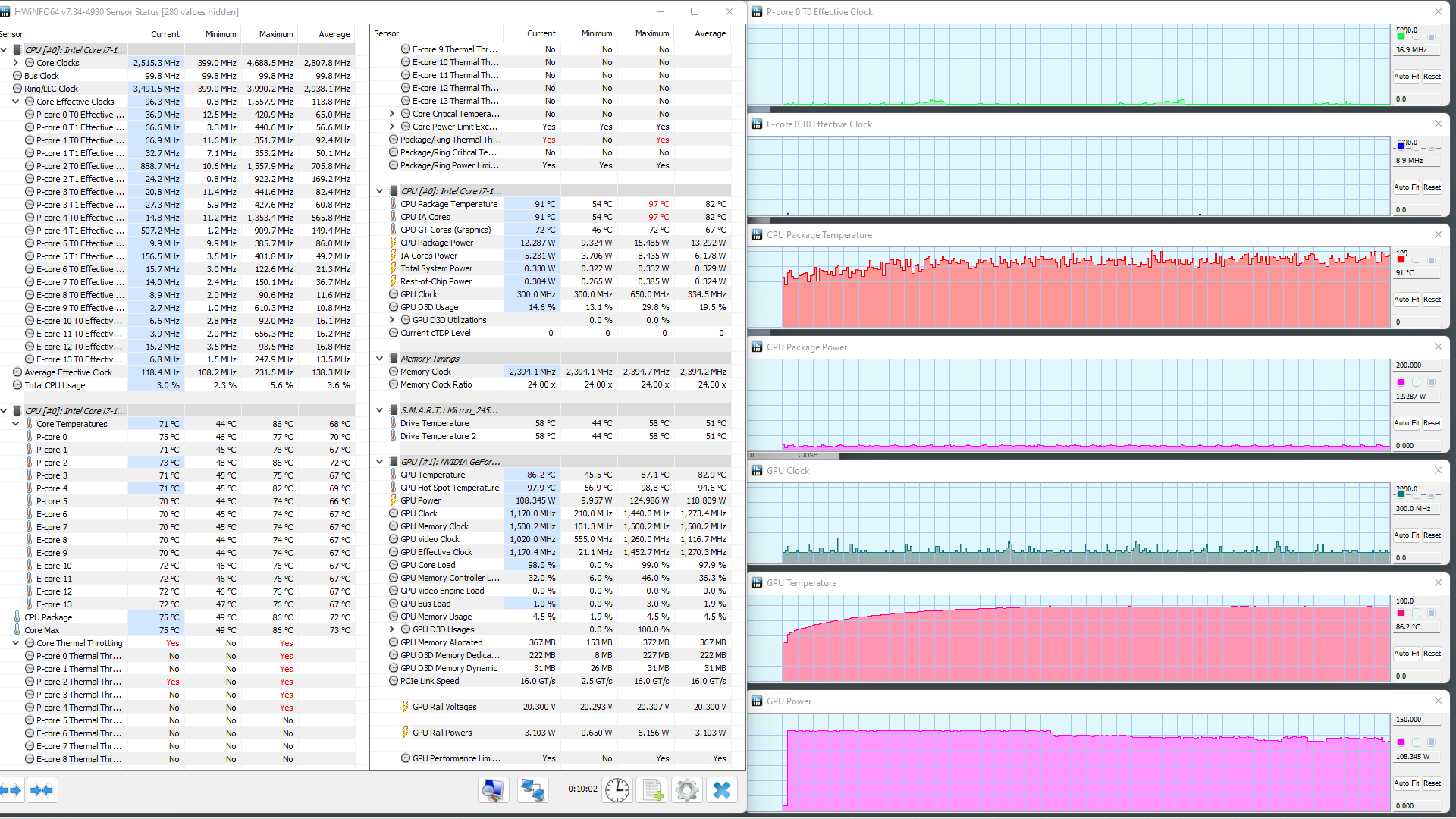Click the magenta color swatch in GPU Power graph

(x=1401, y=742)
